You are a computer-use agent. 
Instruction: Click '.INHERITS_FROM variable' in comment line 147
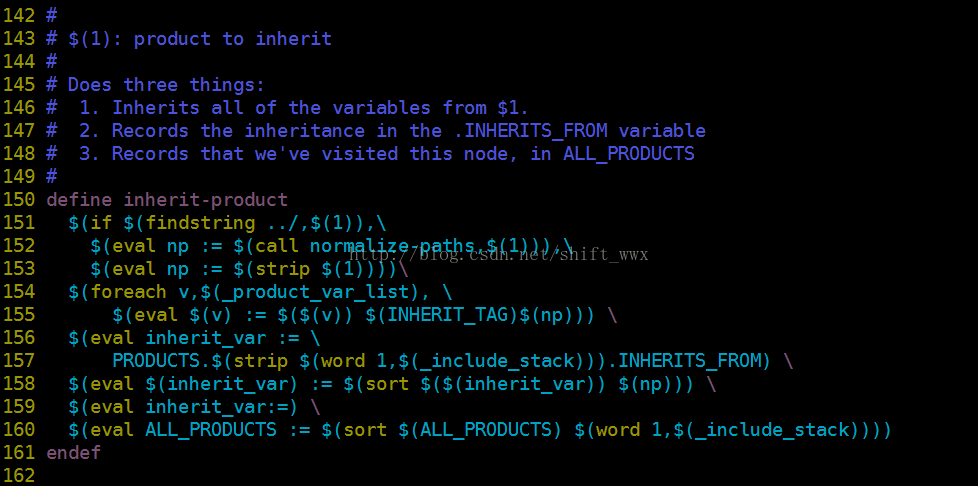pos(579,131)
